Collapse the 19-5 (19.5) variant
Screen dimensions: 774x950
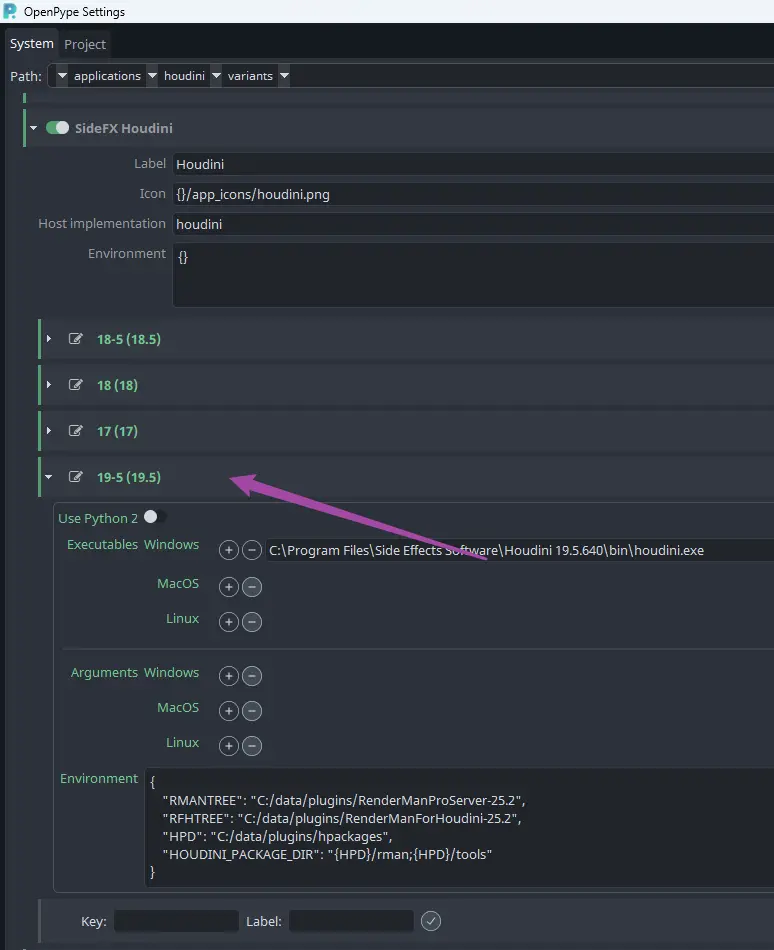coord(49,477)
